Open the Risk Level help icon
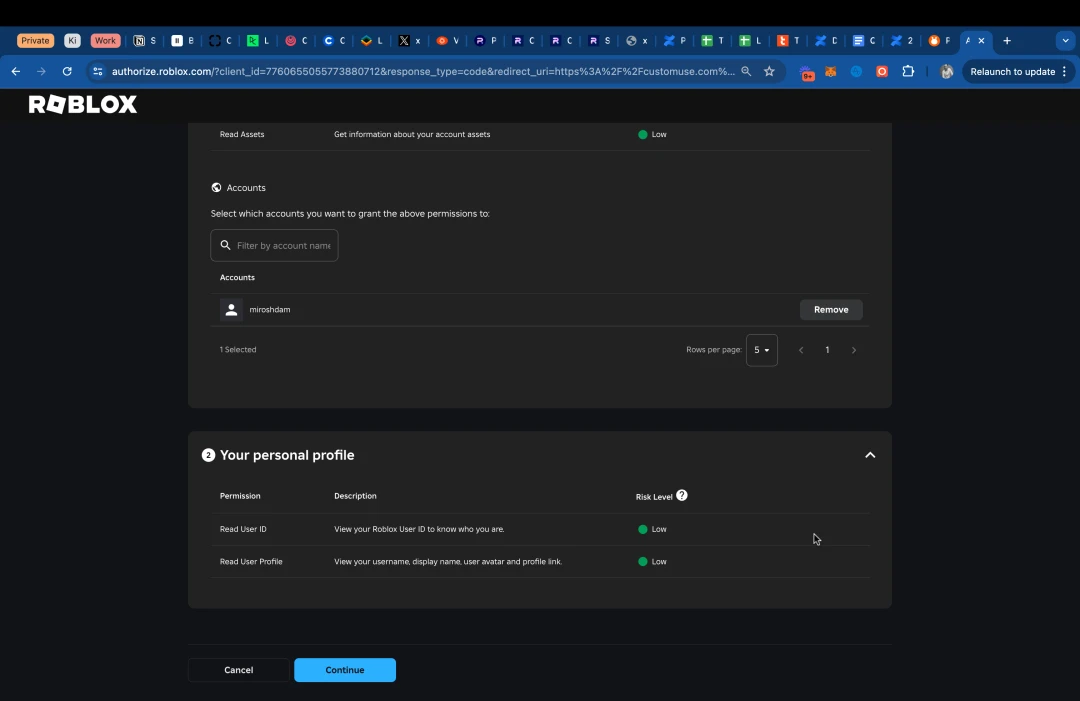 click(x=682, y=496)
